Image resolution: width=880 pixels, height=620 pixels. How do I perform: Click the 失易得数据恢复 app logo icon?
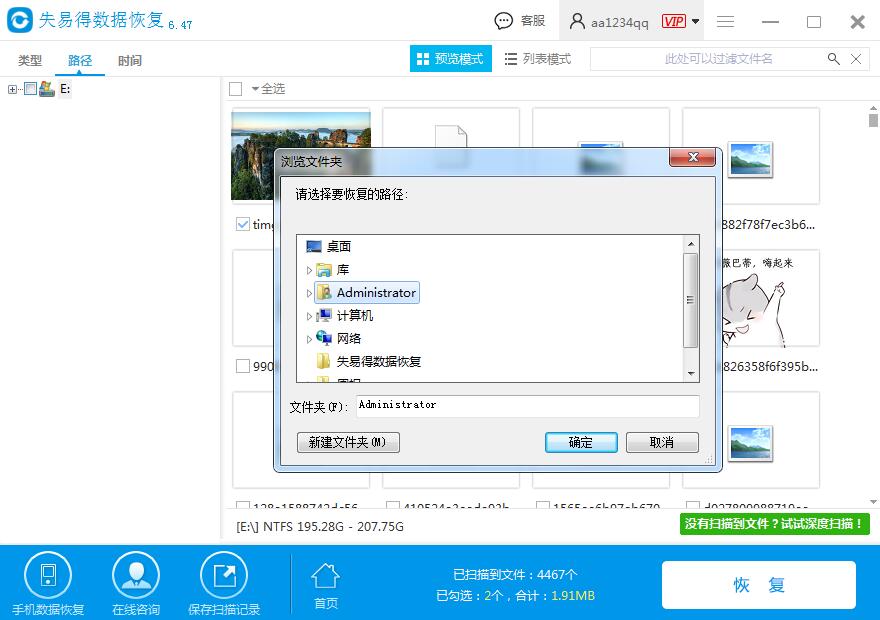(x=20, y=20)
